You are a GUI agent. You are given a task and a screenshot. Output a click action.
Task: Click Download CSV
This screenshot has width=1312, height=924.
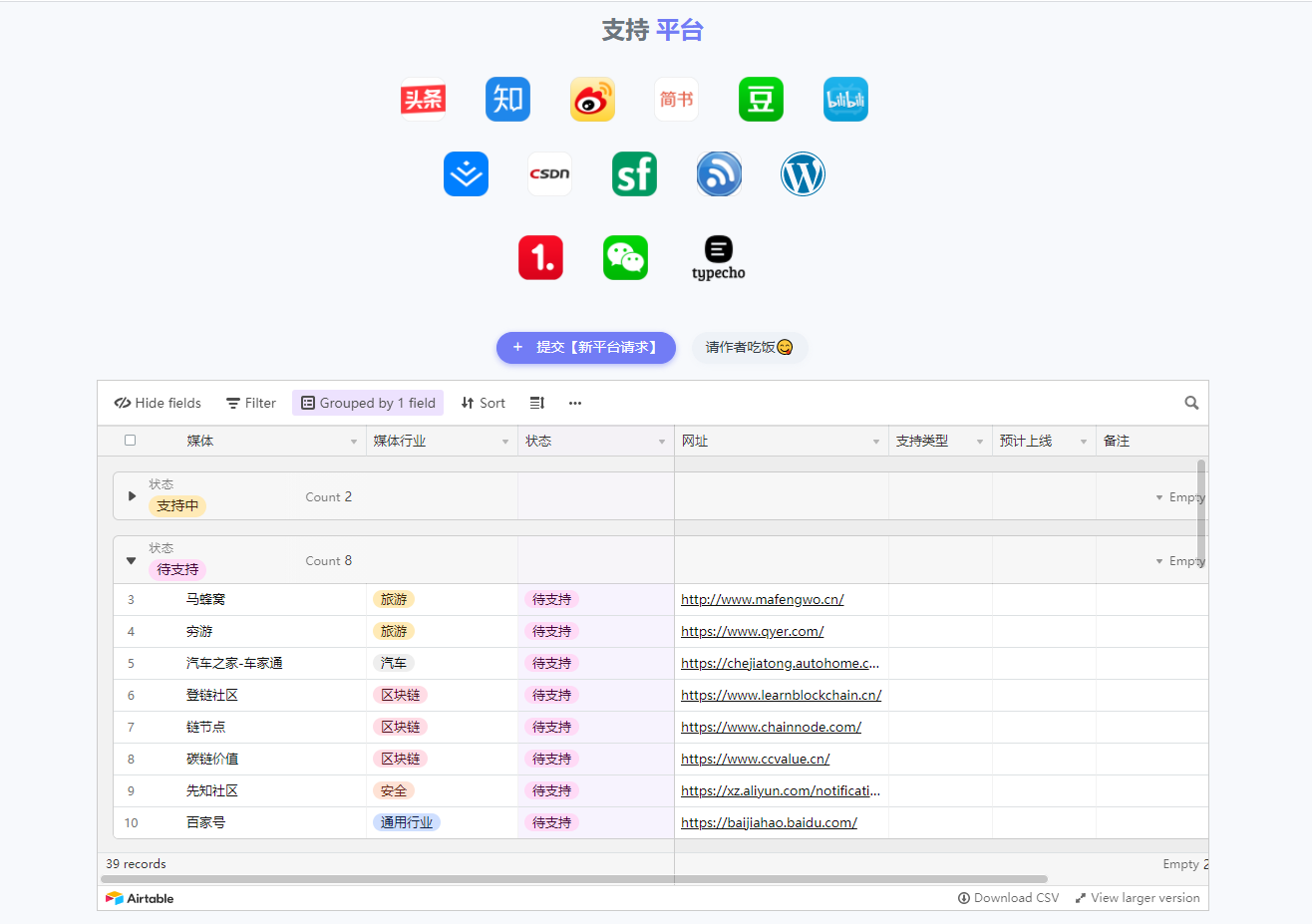(x=1008, y=898)
